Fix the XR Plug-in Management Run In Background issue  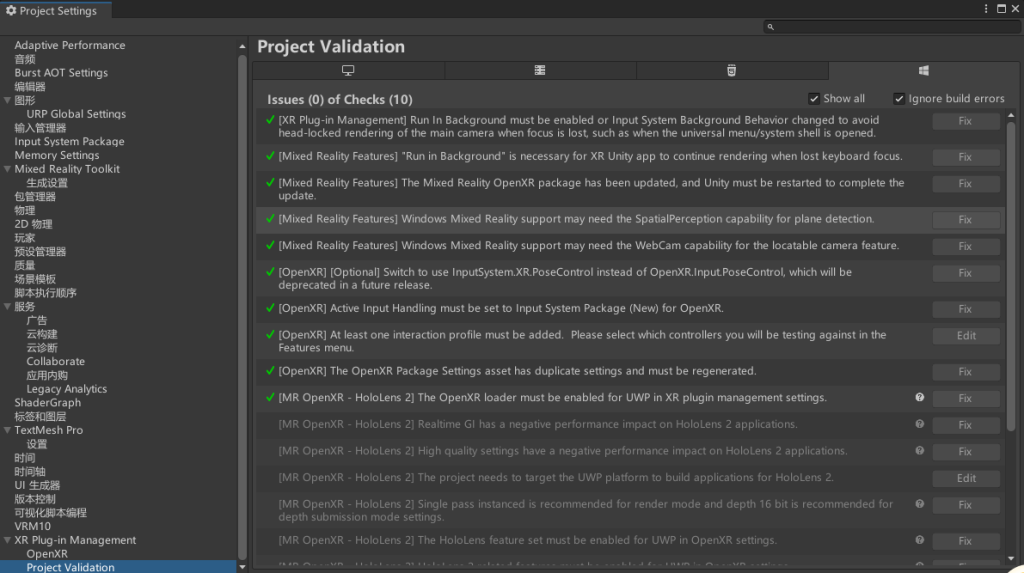click(x=965, y=121)
